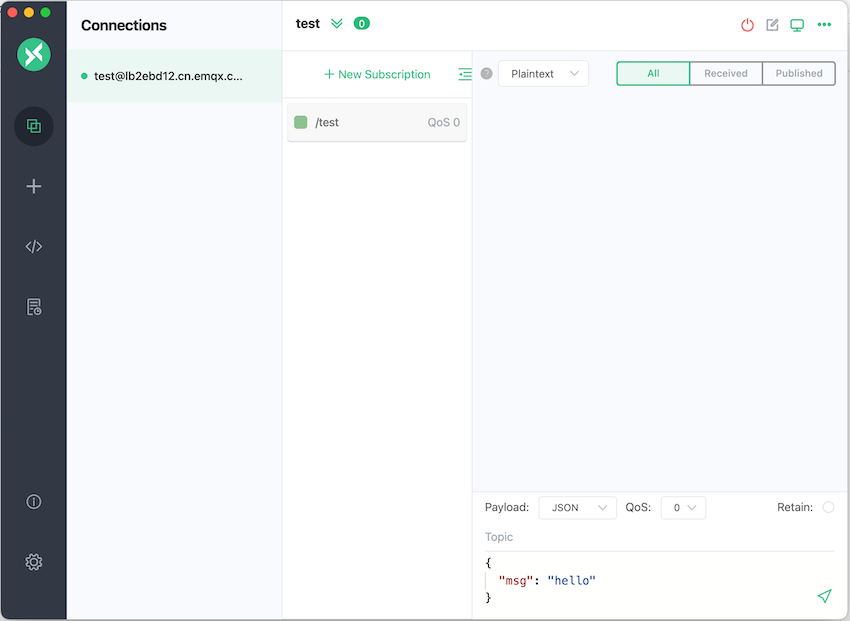
Task: Open the Payload JSON dropdown
Action: [x=577, y=508]
